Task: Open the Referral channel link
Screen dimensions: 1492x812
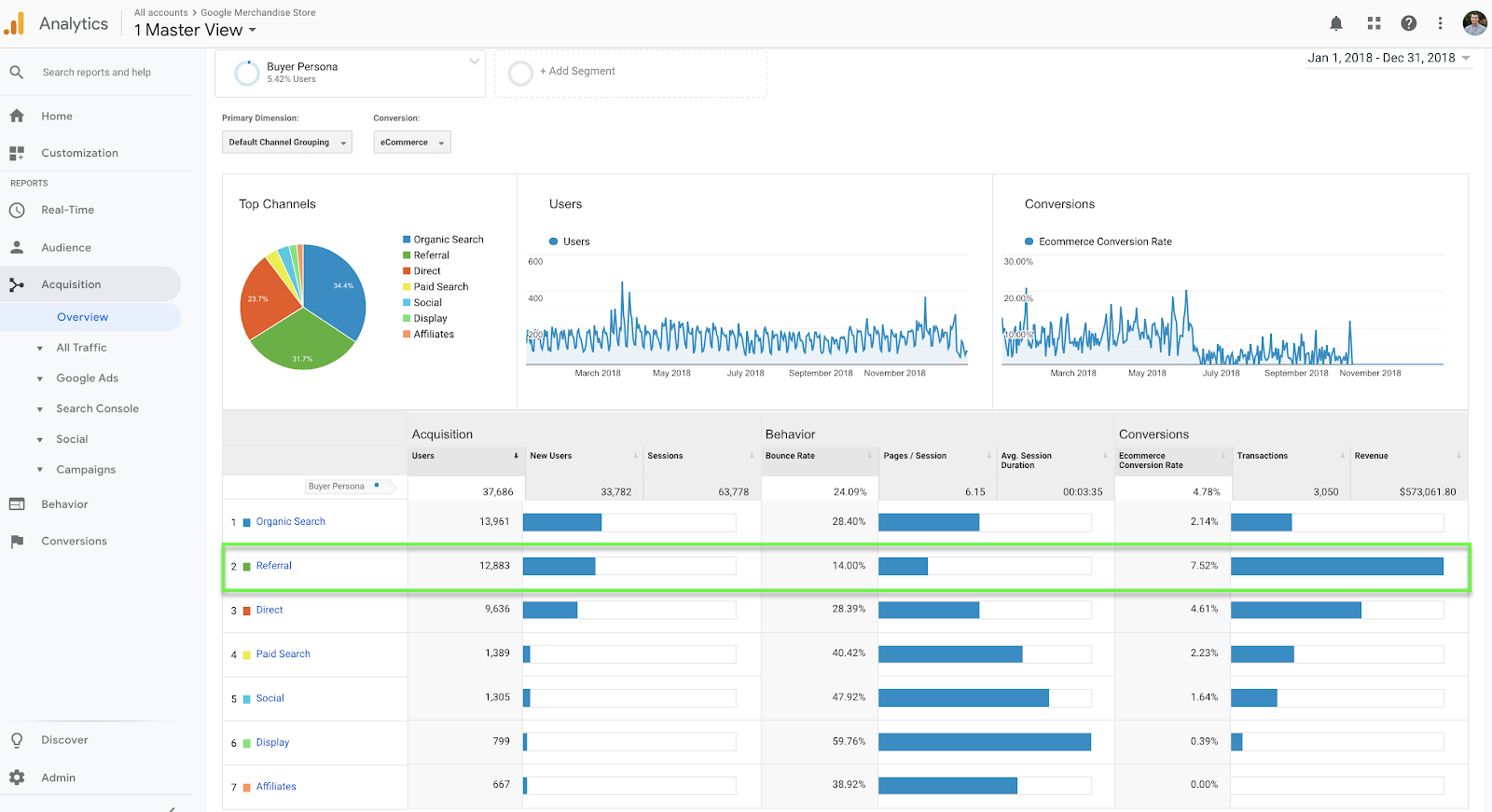Action: point(274,566)
